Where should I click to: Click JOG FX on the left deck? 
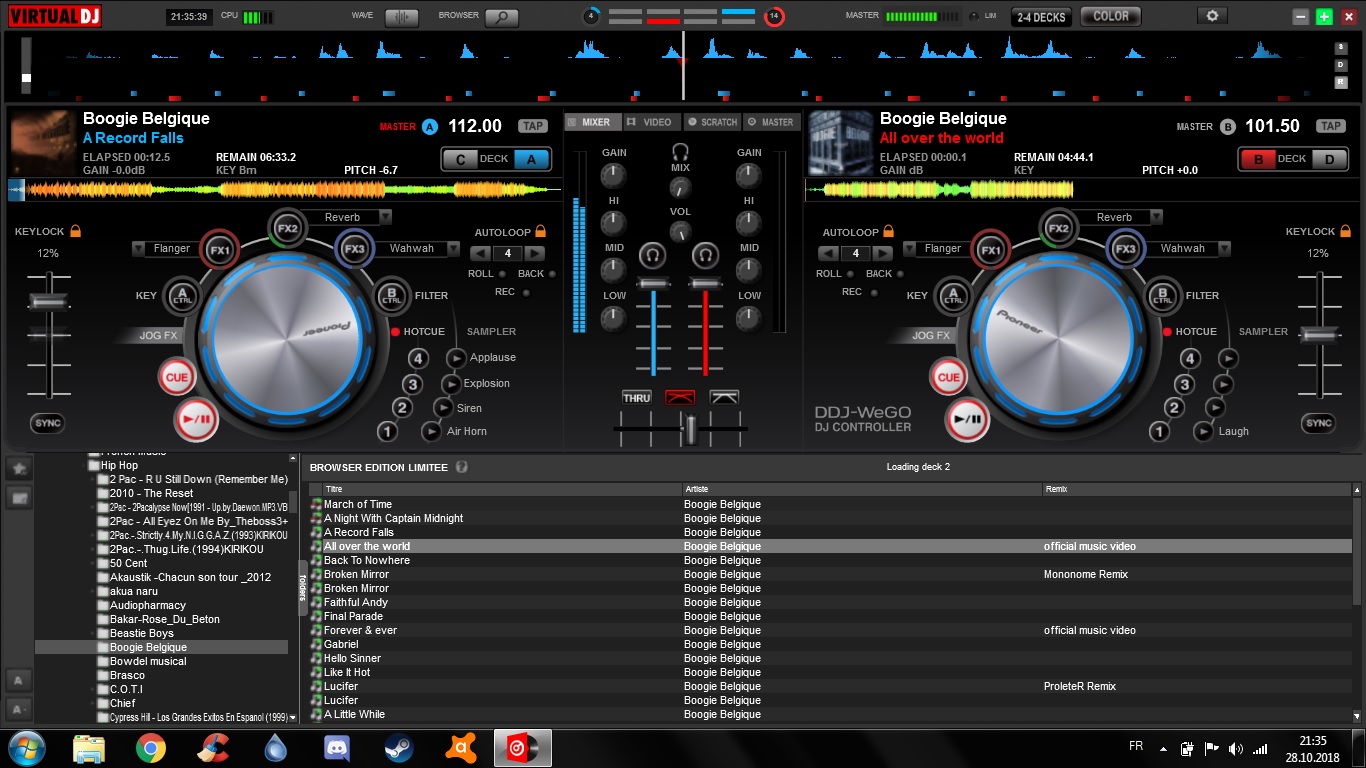(158, 336)
